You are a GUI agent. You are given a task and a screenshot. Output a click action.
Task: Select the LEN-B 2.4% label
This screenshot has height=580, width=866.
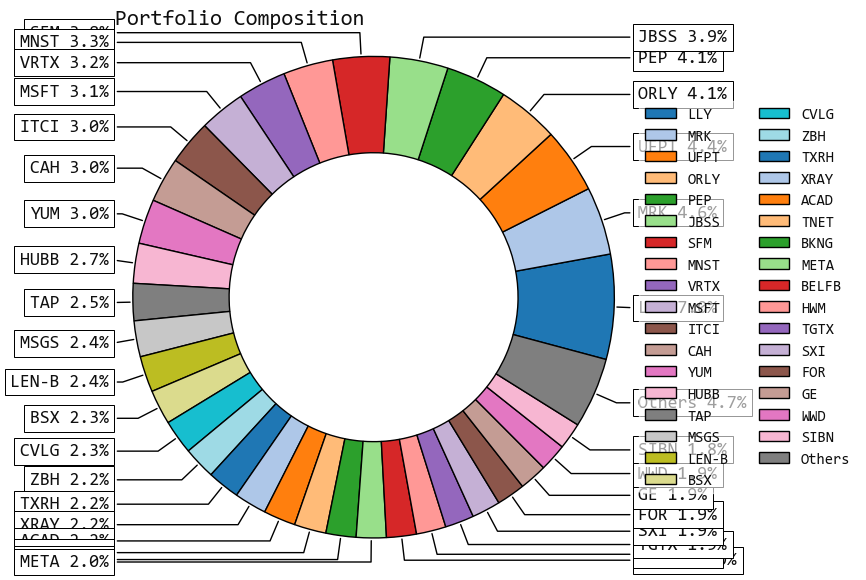click(59, 381)
